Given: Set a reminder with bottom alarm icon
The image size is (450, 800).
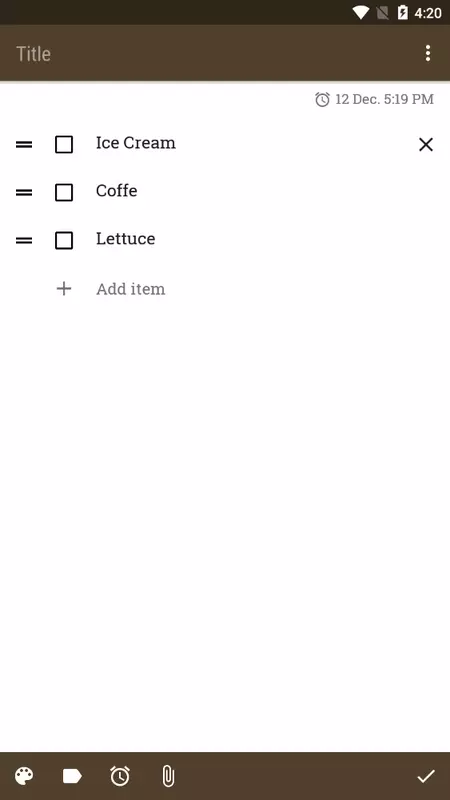Looking at the screenshot, I should 120,776.
